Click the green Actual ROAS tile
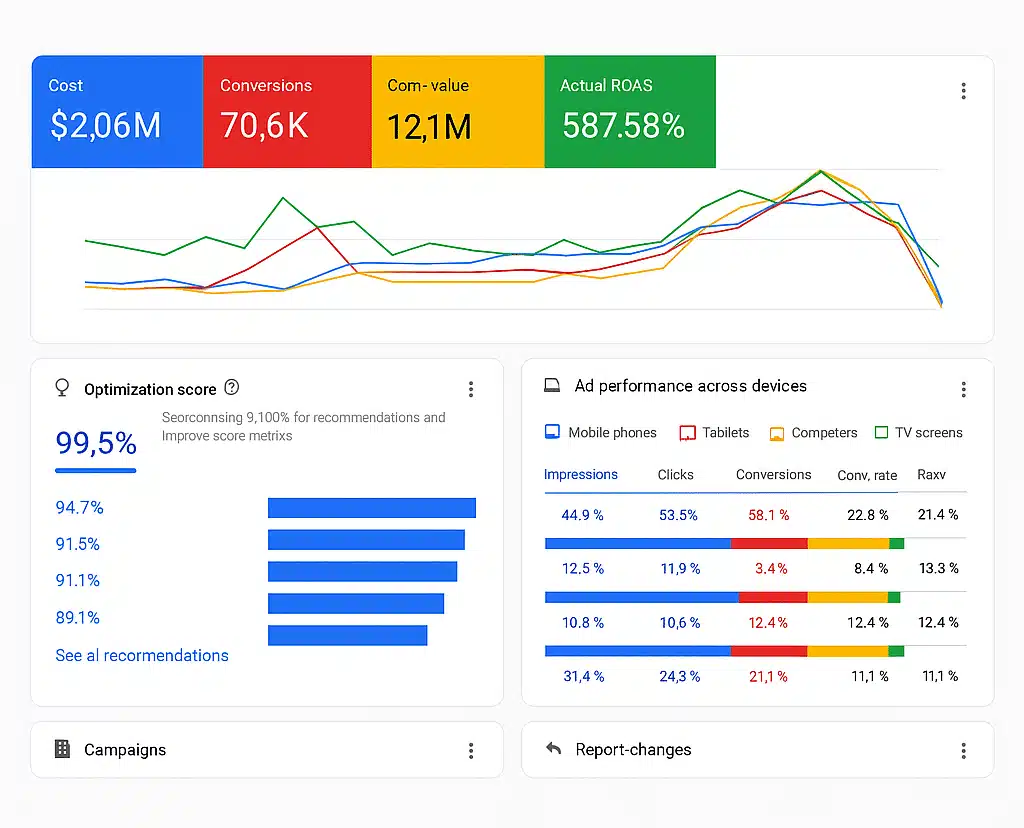Viewport: 1024px width, 828px height. [630, 111]
